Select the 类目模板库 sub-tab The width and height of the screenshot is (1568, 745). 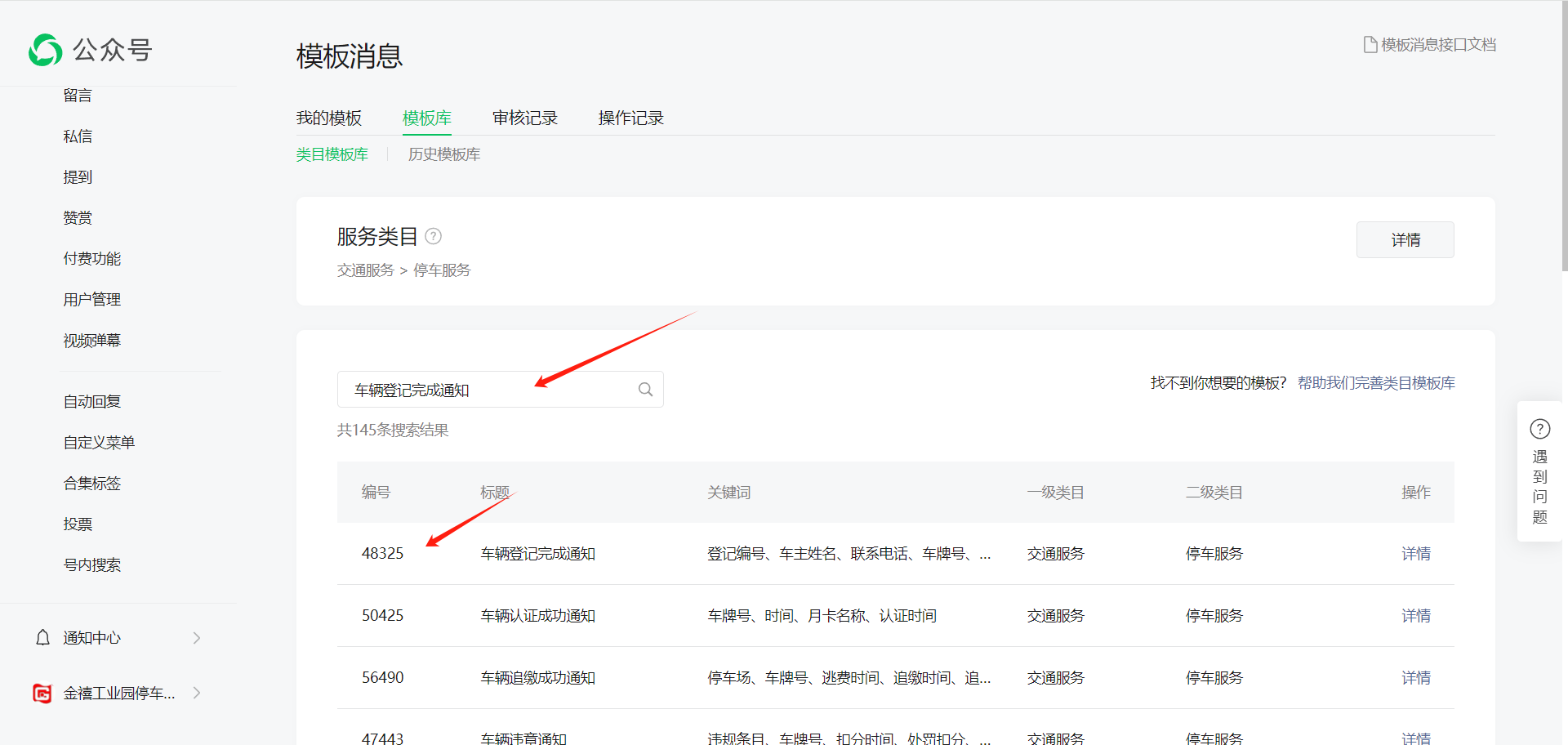(332, 154)
